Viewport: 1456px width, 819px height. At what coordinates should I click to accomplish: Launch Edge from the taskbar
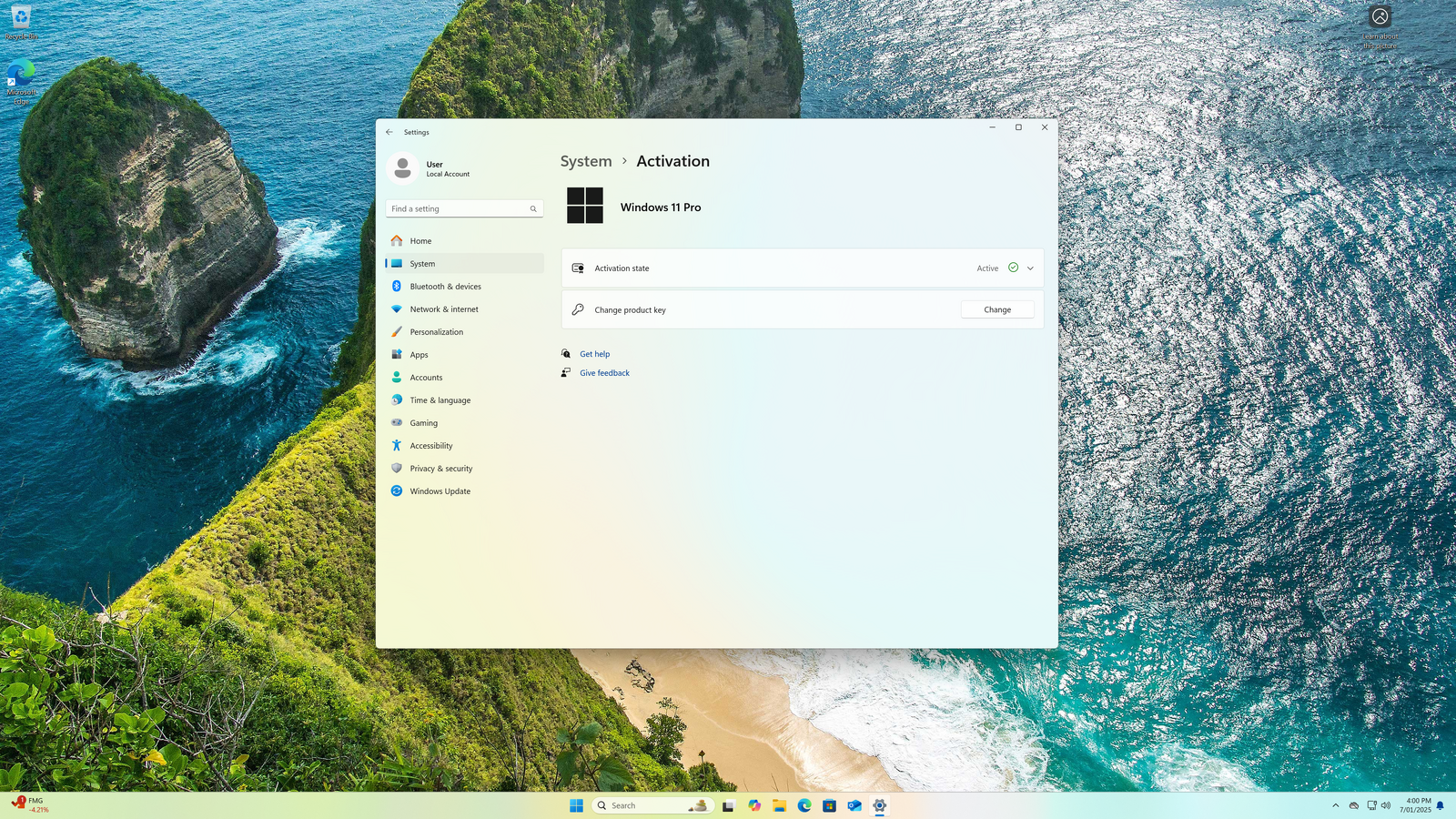point(804,806)
